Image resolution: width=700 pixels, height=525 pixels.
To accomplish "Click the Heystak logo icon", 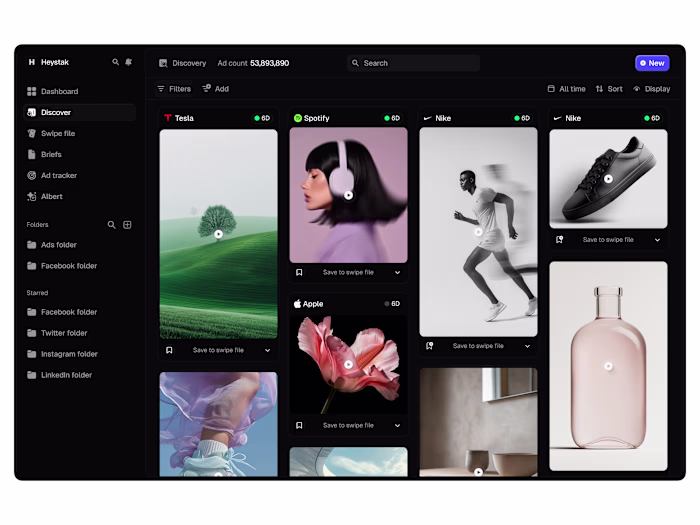I will pos(32,62).
